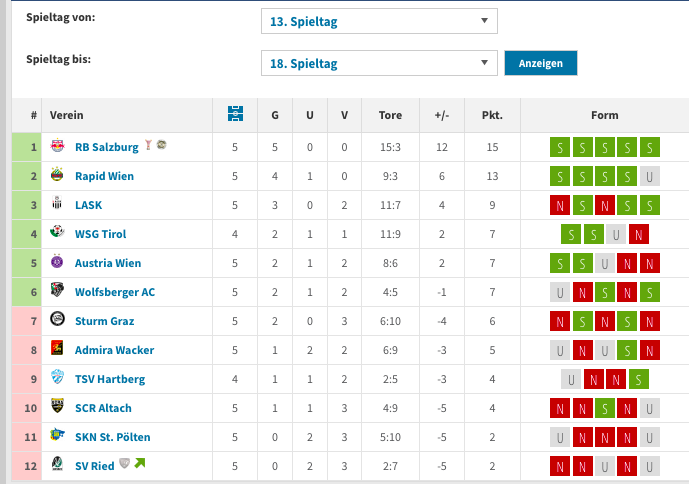
Task: Click the trophy icon next to RB Salzburg
Action: pos(149,145)
